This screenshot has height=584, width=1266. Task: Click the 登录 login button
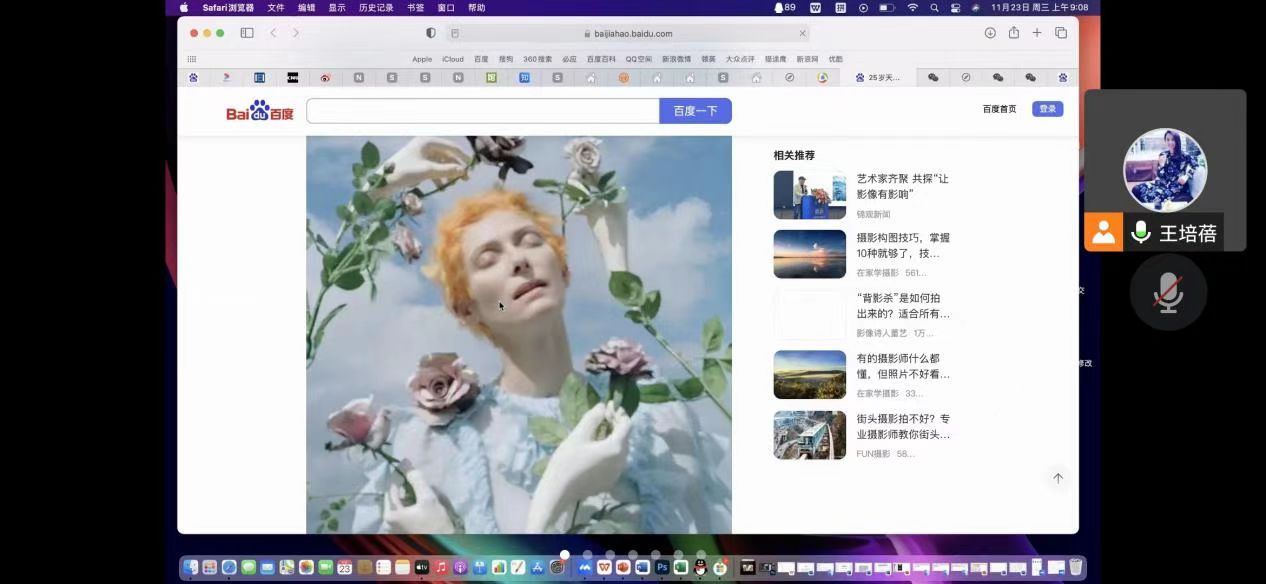(x=1047, y=109)
